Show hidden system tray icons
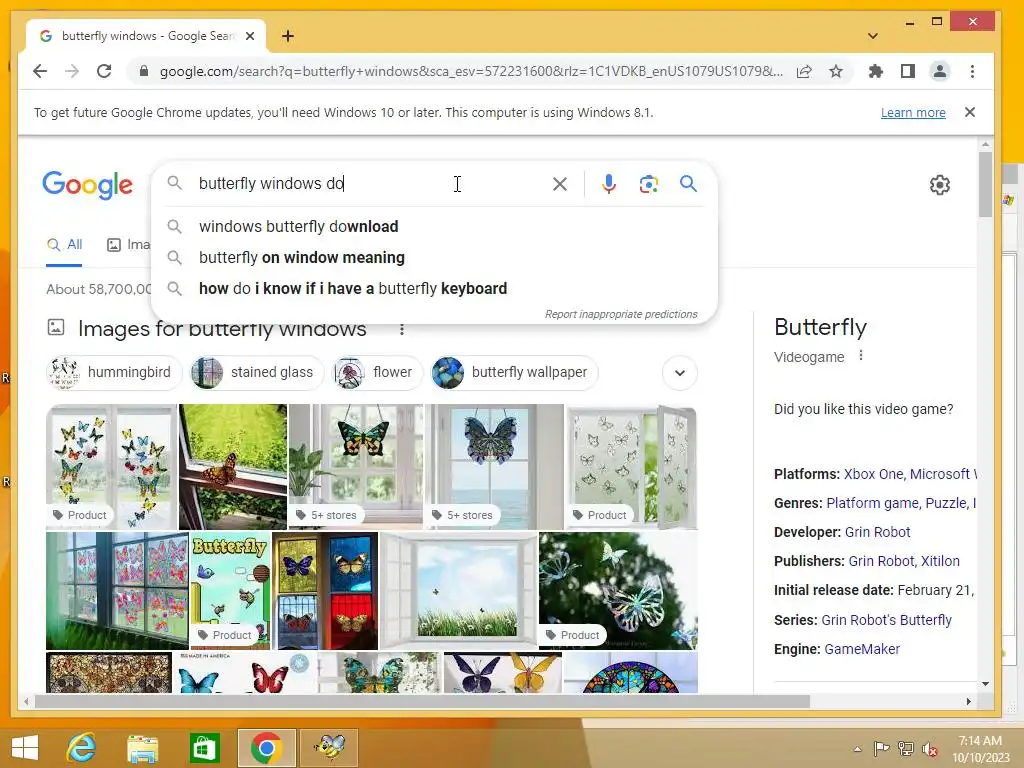Image resolution: width=1024 pixels, height=768 pixels. (x=857, y=749)
